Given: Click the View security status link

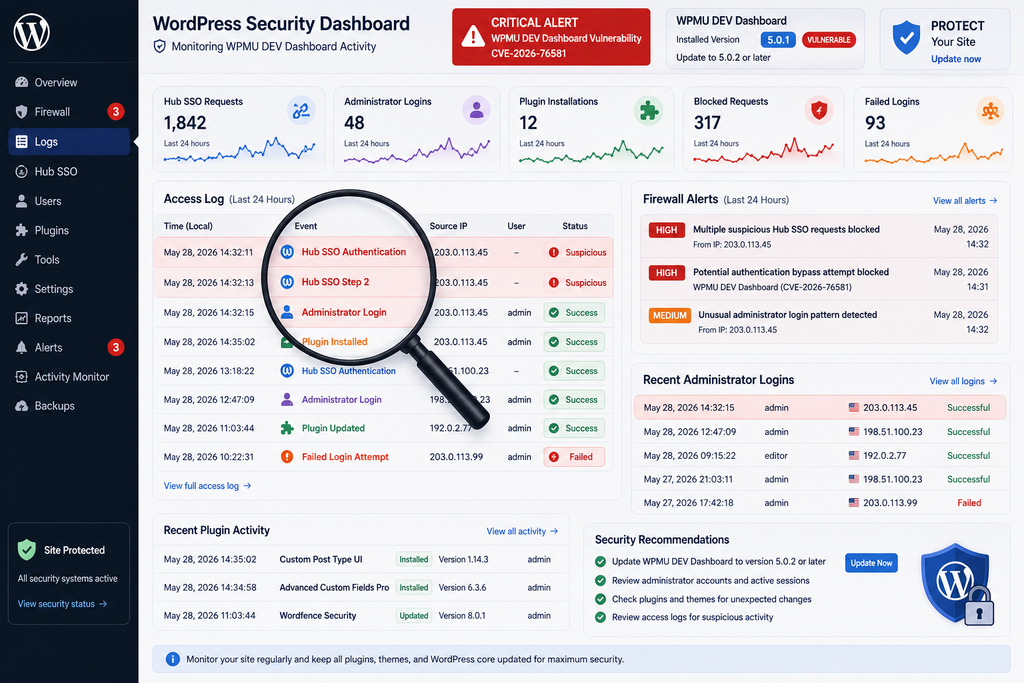Looking at the screenshot, I should tap(62, 604).
